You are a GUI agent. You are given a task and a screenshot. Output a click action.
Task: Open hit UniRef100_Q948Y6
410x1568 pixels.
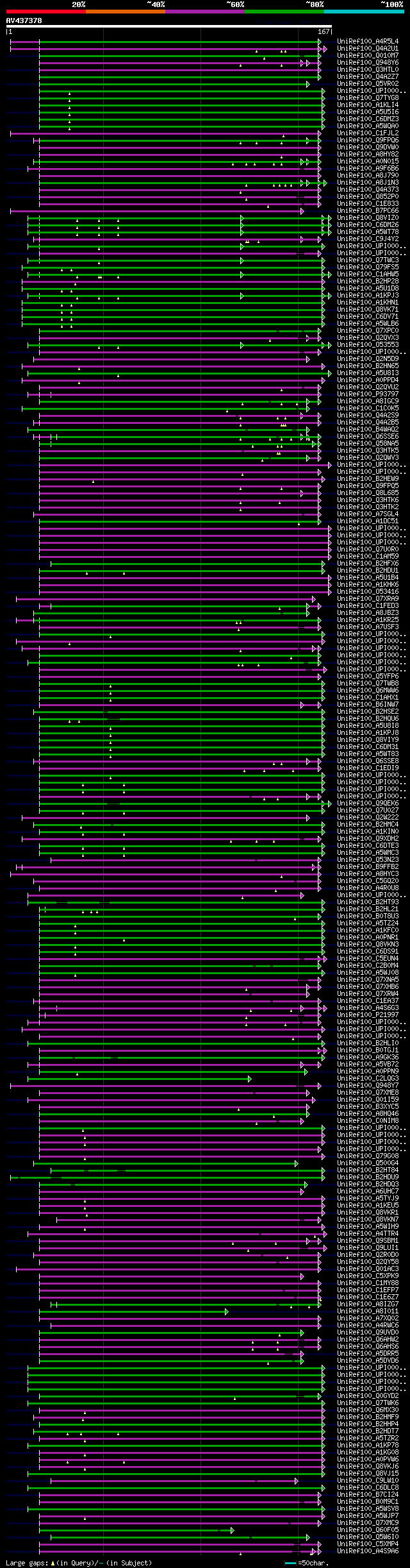tap(368, 63)
